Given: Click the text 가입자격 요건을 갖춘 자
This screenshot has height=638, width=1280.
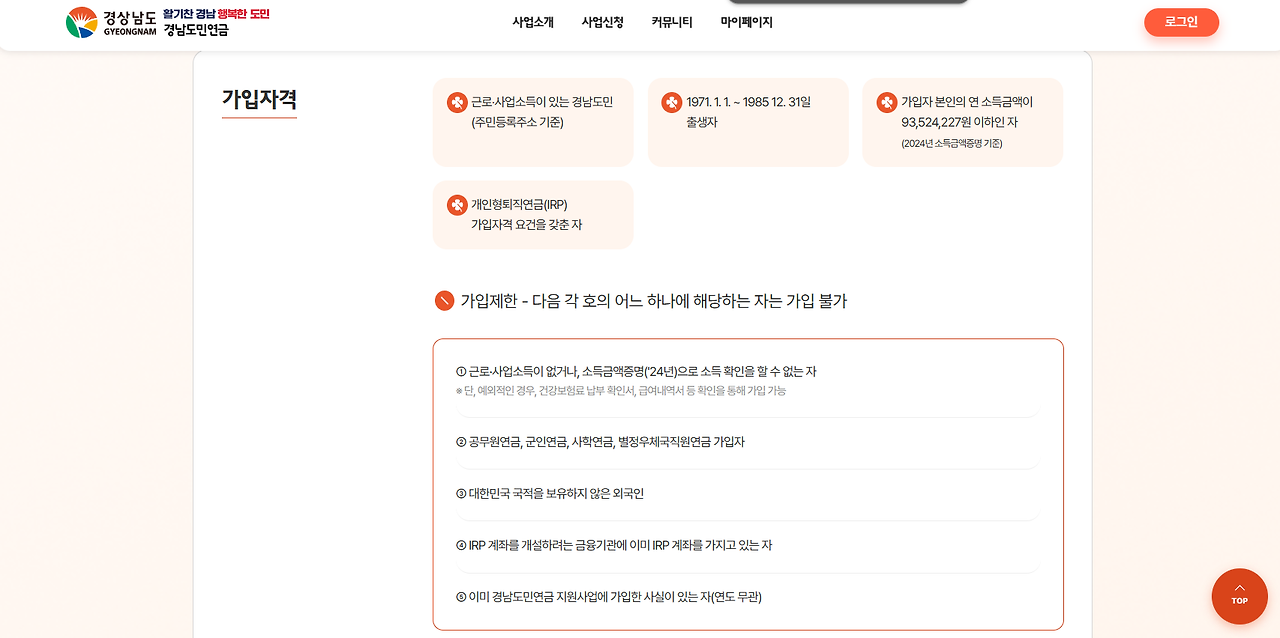Looking at the screenshot, I should [x=527, y=224].
